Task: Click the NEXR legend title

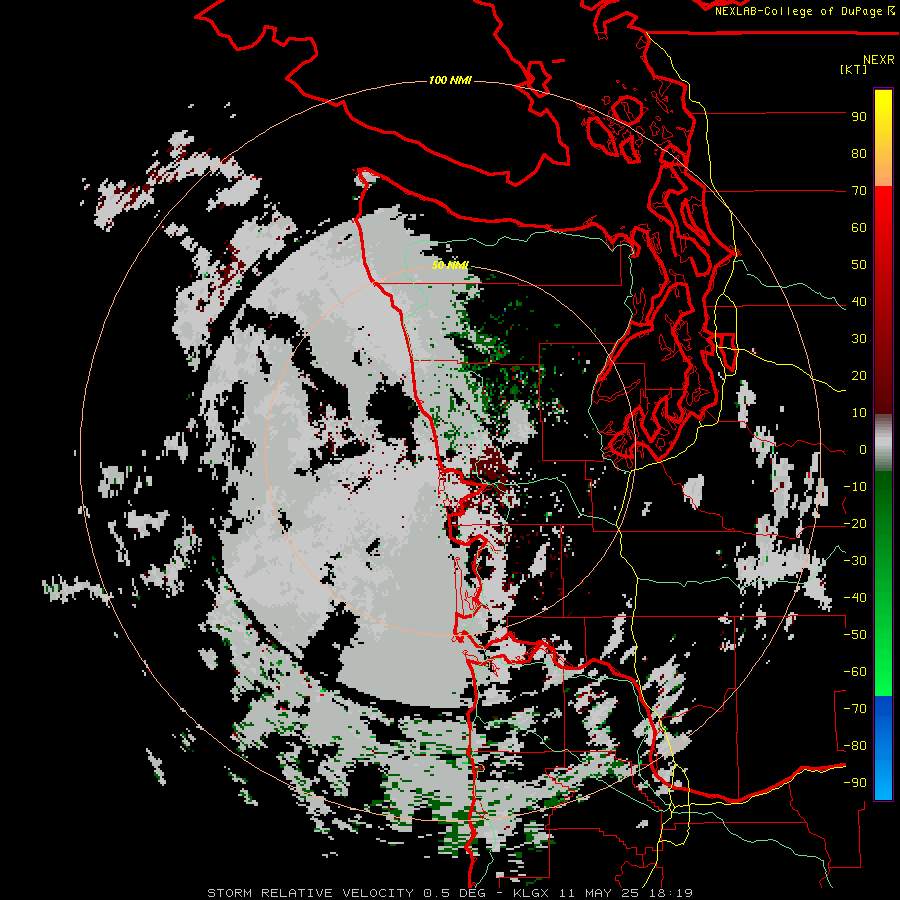Action: pyautogui.click(x=878, y=60)
